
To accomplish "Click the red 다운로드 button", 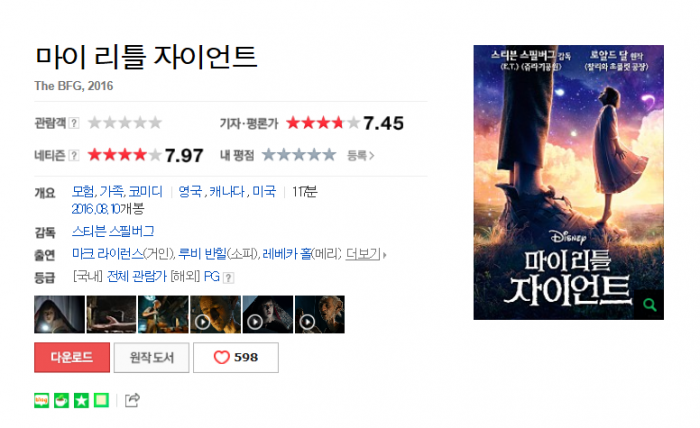I will tap(72, 357).
